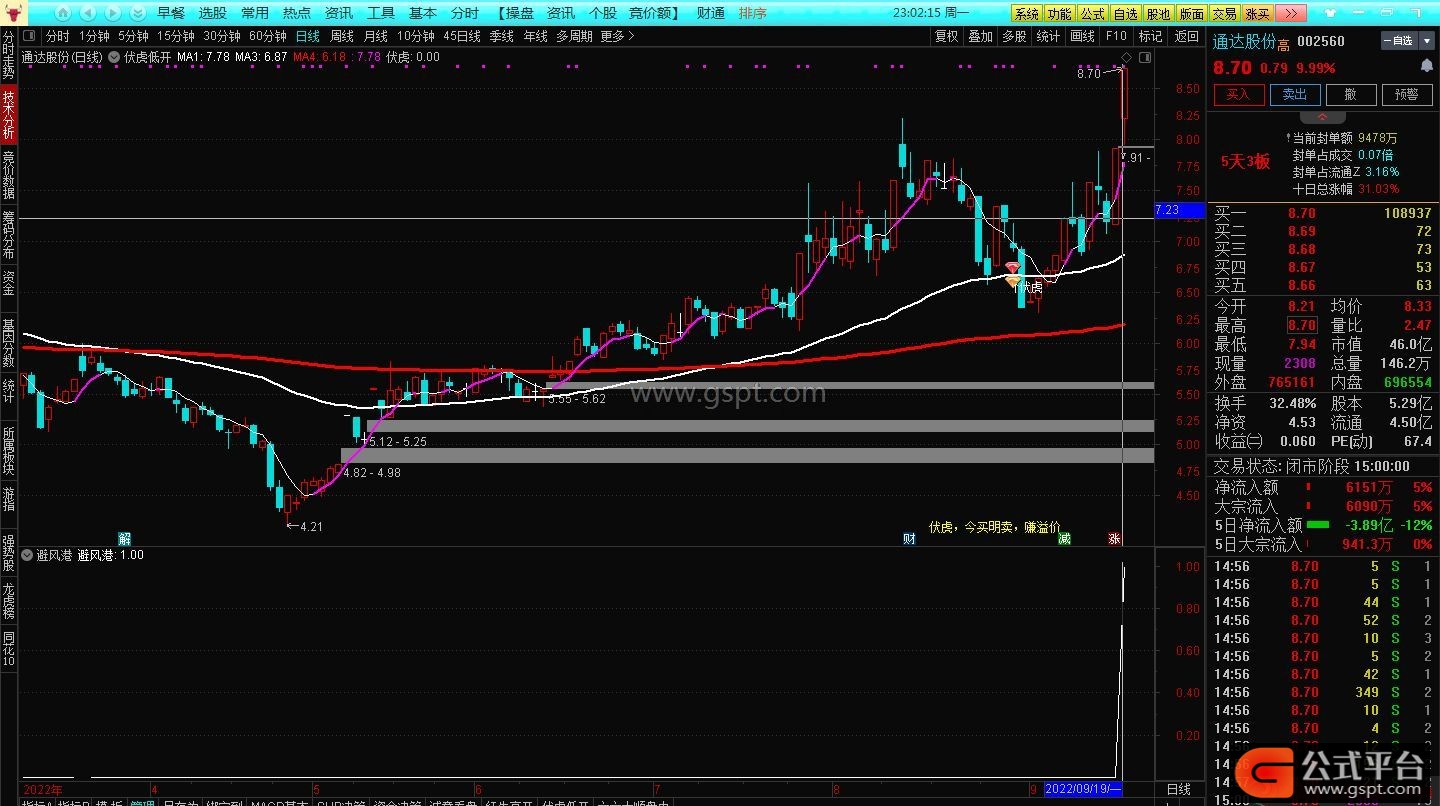This screenshot has width=1440, height=806.
Task: Open the 工具 menu
Action: tap(381, 13)
